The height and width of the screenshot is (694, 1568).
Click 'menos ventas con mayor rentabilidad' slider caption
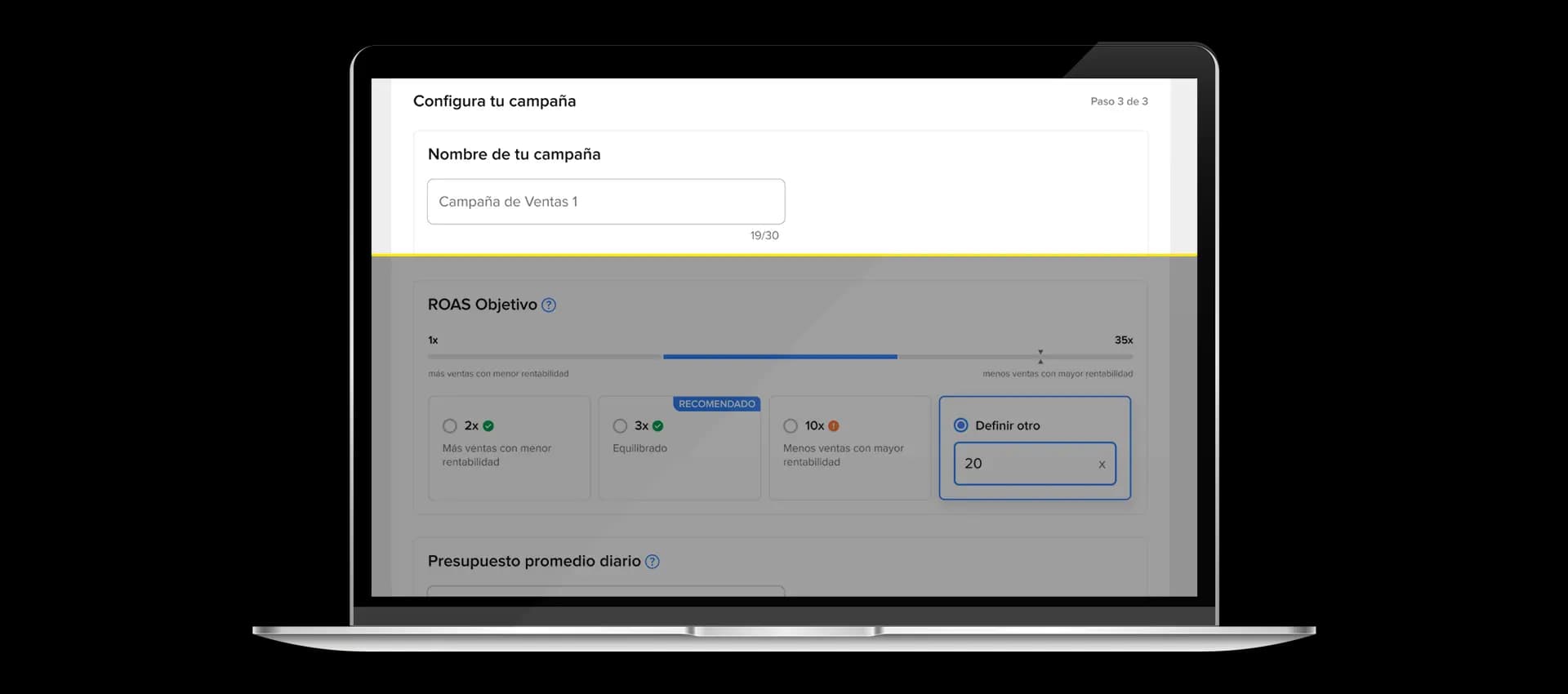tap(1058, 374)
